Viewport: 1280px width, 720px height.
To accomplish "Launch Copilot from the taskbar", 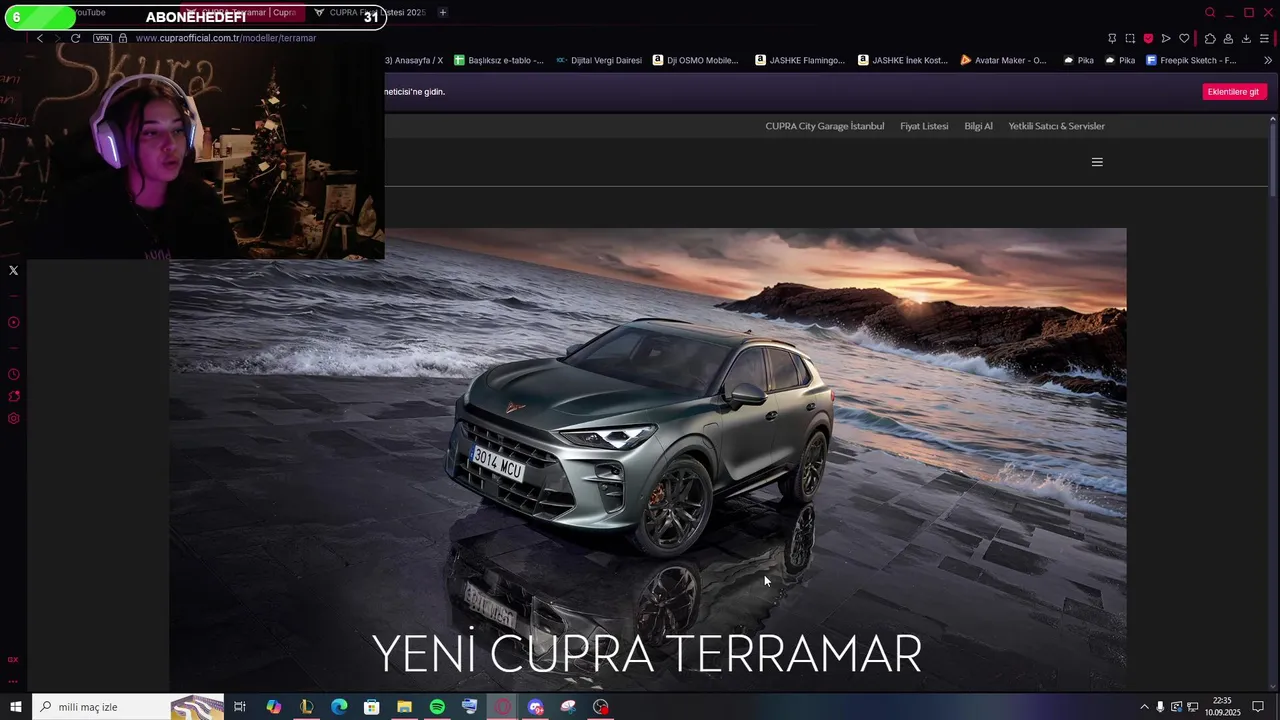I will coord(273,707).
